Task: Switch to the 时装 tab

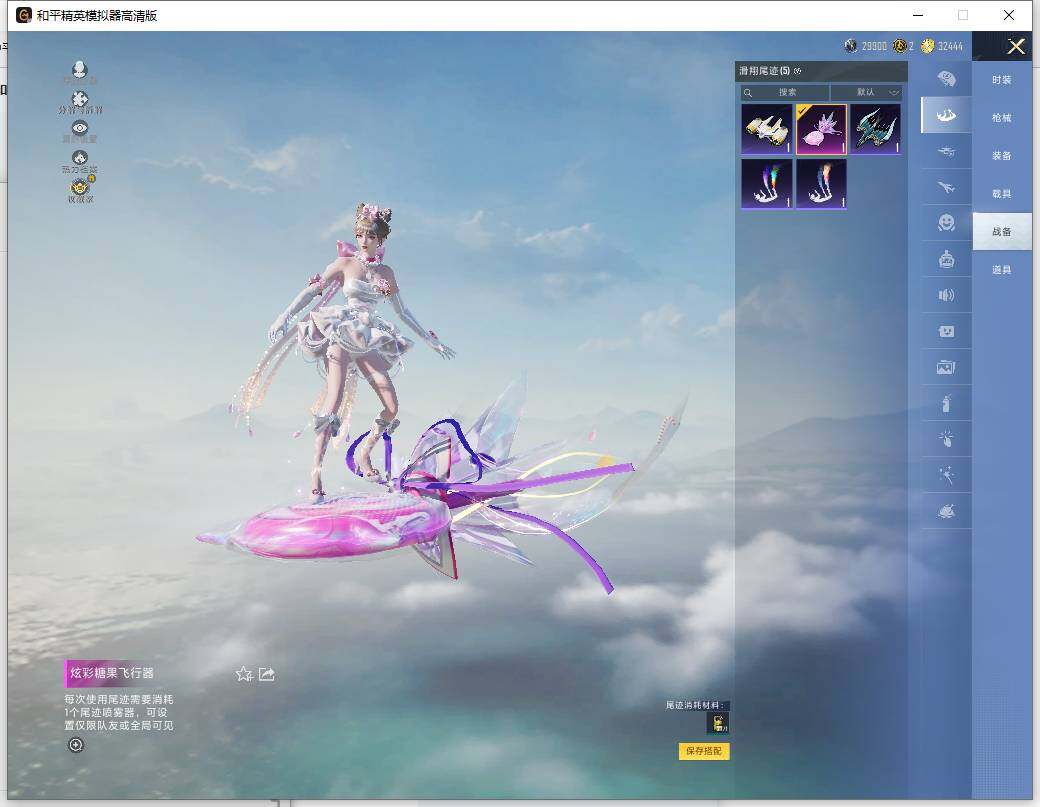Action: 1002,80
